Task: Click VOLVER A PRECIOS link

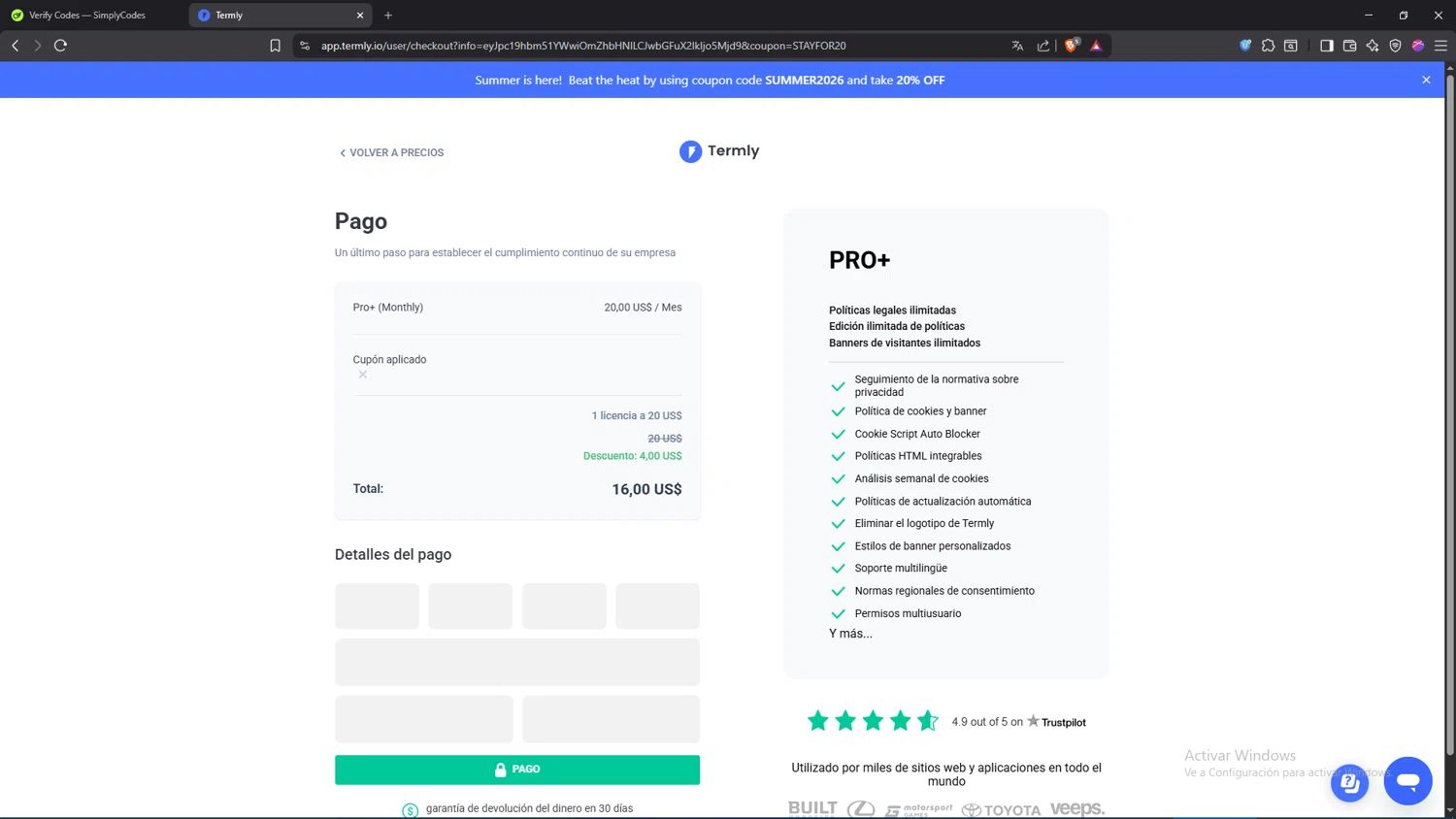Action: (x=392, y=152)
